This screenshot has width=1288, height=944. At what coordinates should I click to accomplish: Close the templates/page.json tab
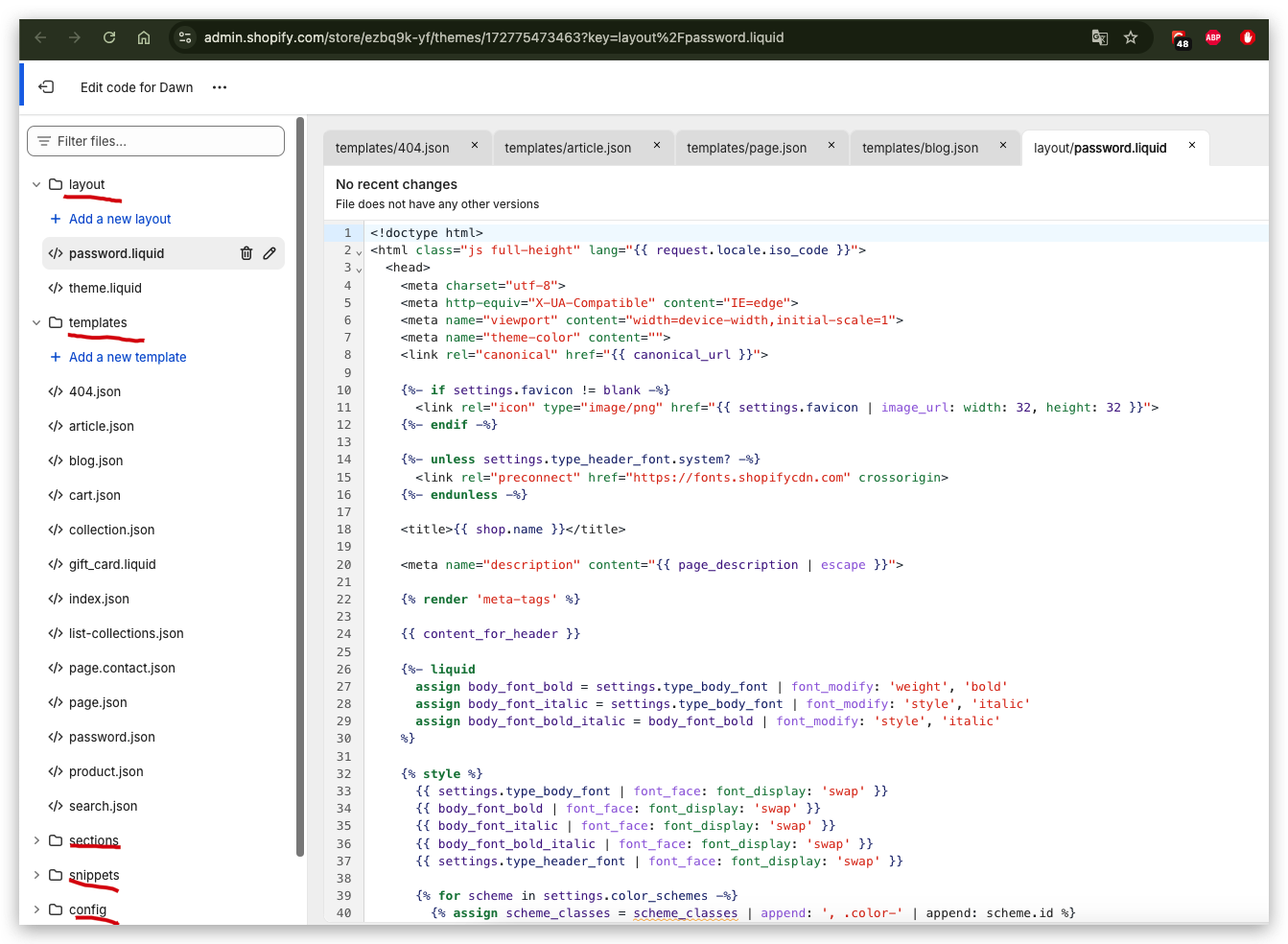point(831,145)
